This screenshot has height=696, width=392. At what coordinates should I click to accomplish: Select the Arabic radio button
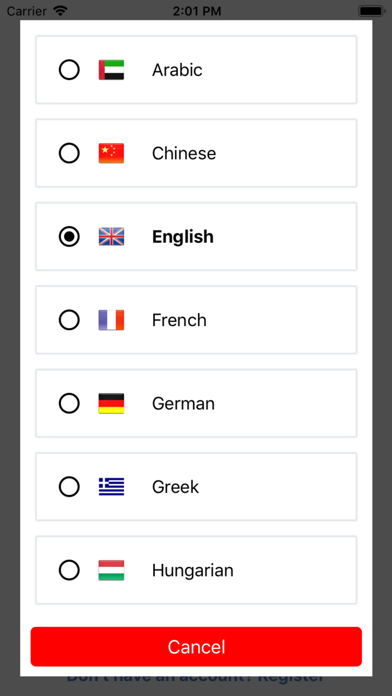tap(69, 70)
